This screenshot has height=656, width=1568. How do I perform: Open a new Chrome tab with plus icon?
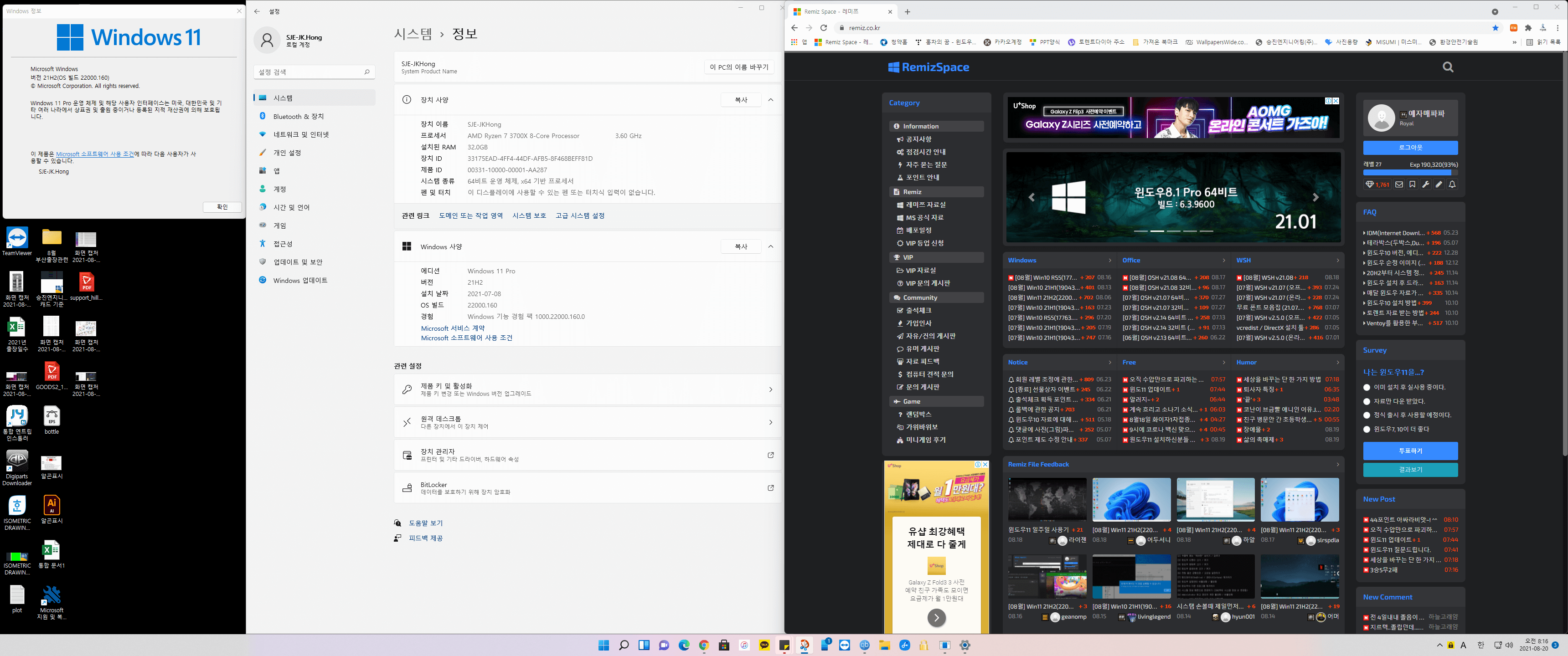pos(908,11)
